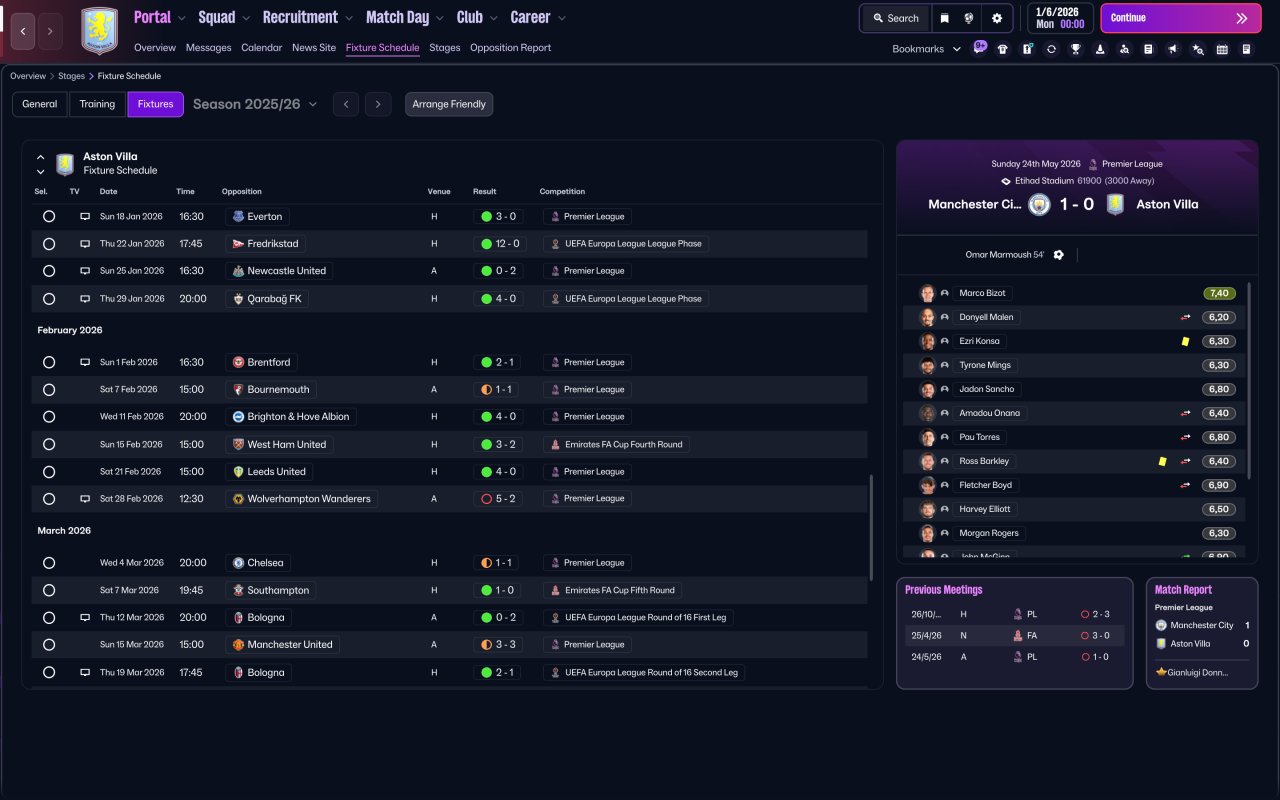
Task: Click the up chevron beside Aston Villa heading
Action: point(41,157)
